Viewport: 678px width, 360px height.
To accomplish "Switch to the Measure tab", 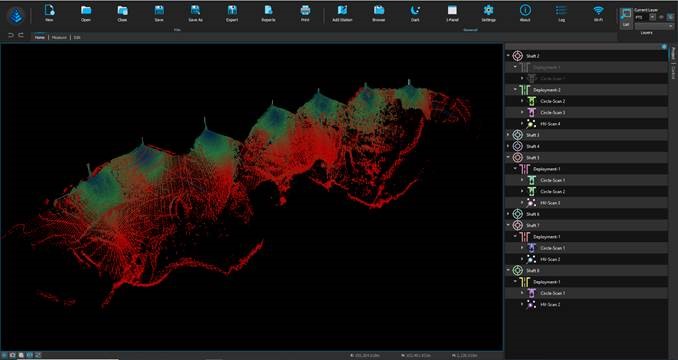I will 59,38.
